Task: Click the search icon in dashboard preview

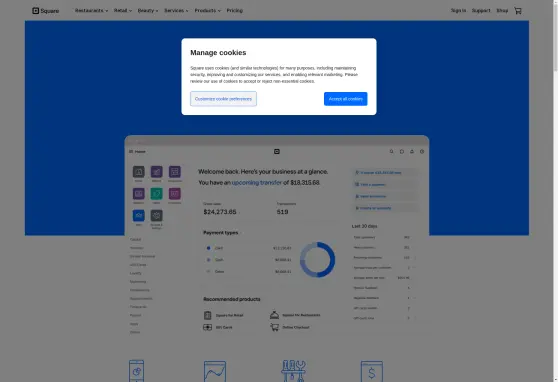Action: (391, 151)
